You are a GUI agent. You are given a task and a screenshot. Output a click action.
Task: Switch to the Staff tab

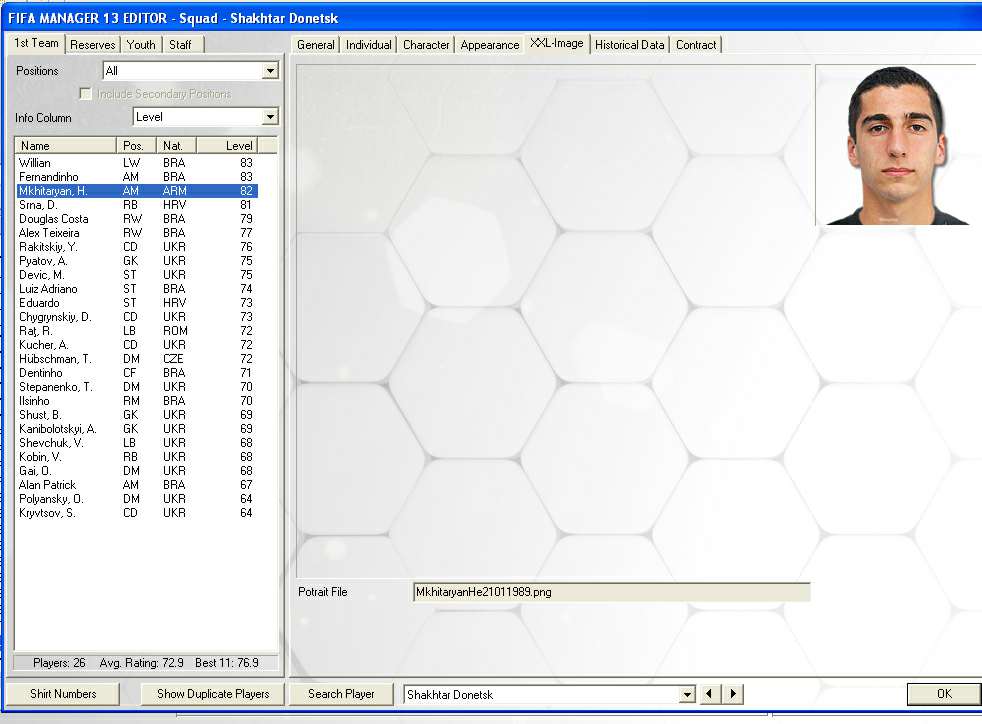181,45
